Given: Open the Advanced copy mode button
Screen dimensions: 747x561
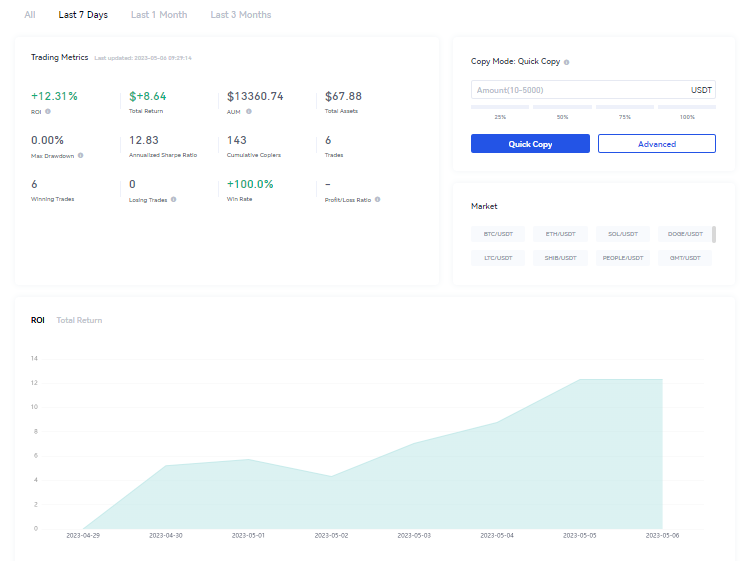Looking at the screenshot, I should [x=656, y=144].
